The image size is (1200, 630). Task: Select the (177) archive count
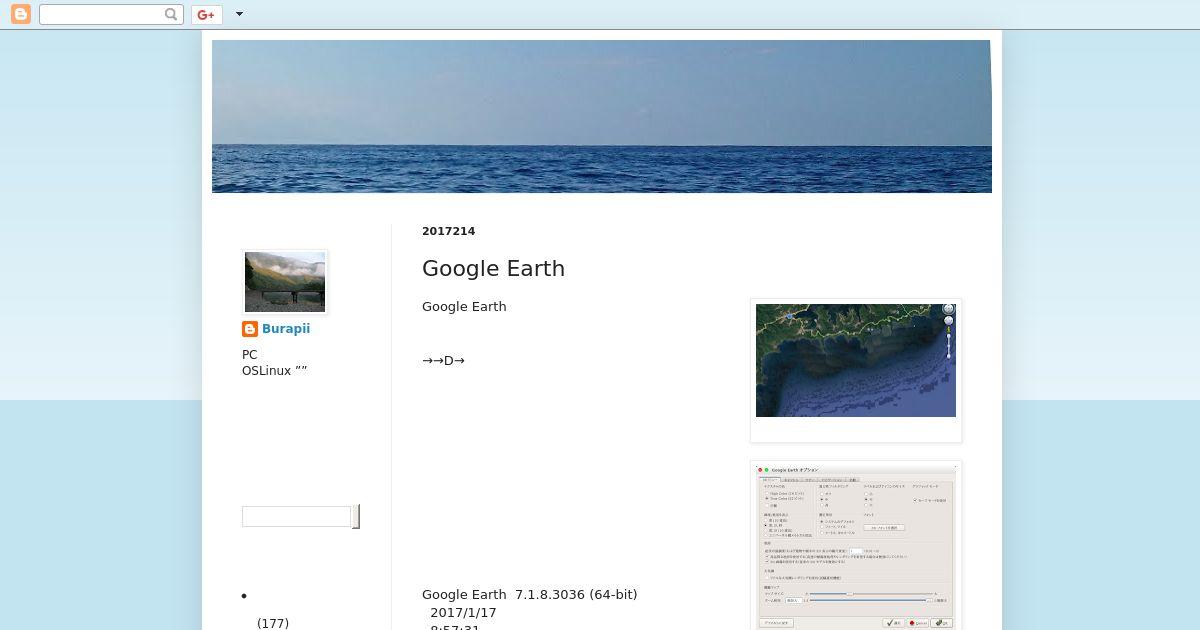(x=273, y=623)
